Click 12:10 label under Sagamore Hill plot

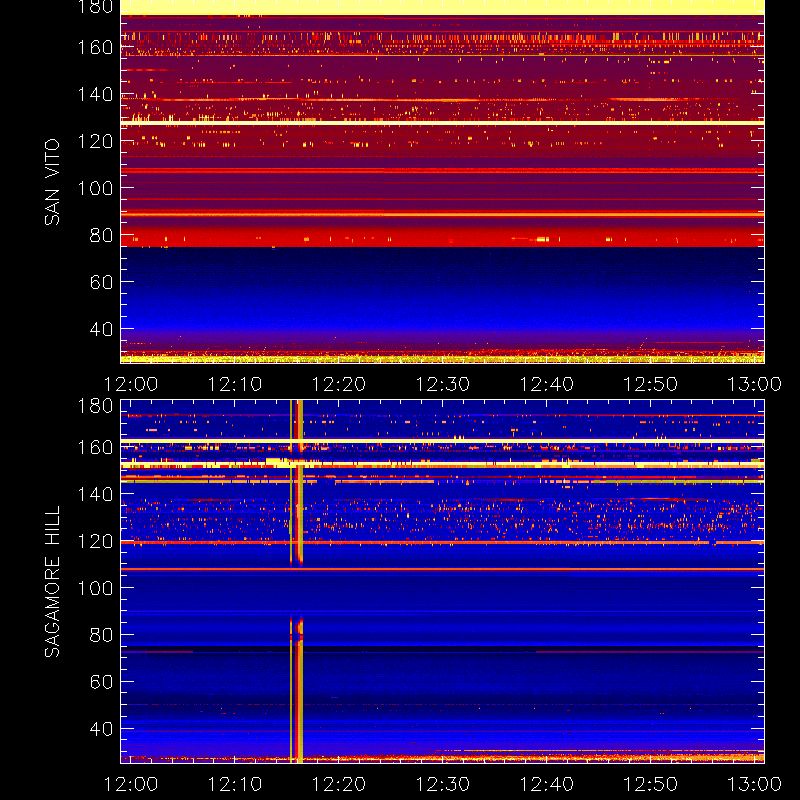tap(235, 784)
